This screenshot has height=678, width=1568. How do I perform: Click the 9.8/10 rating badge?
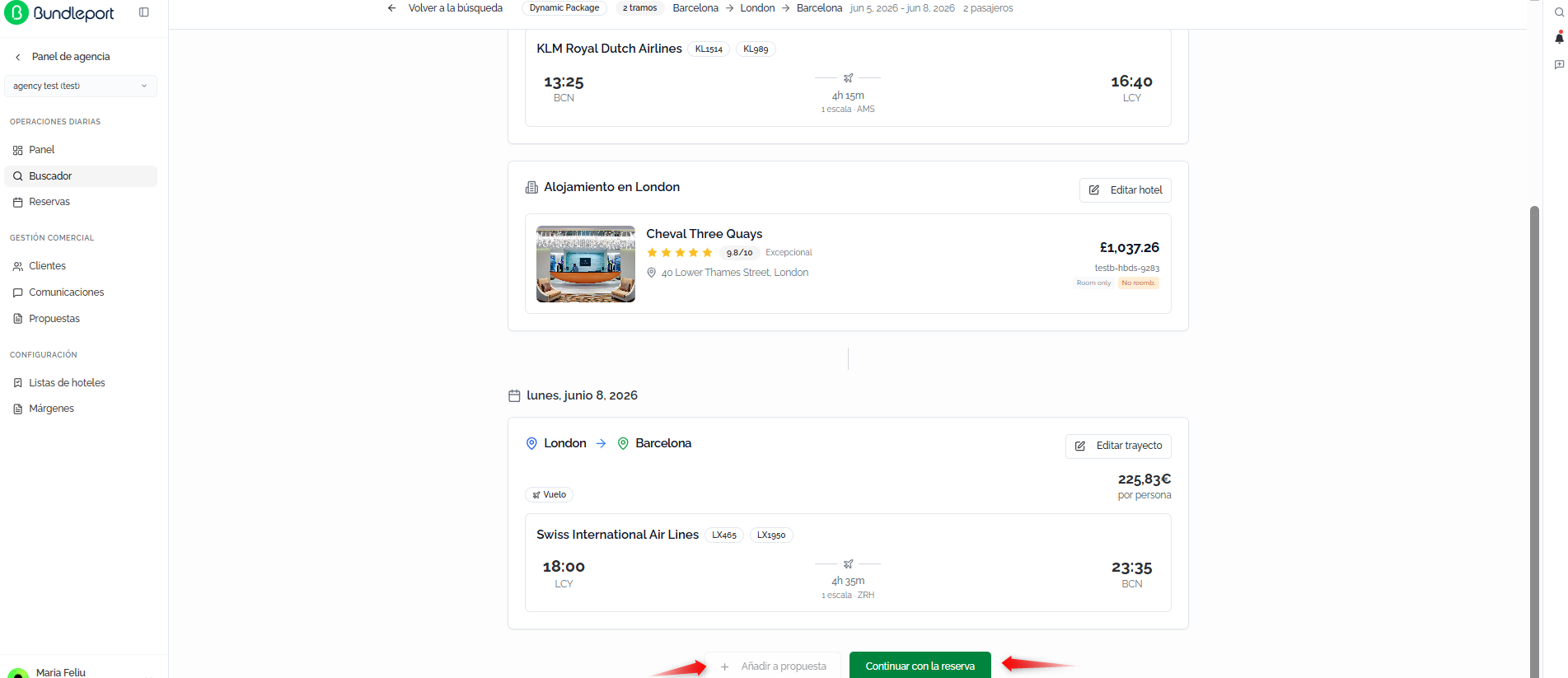[x=739, y=253]
